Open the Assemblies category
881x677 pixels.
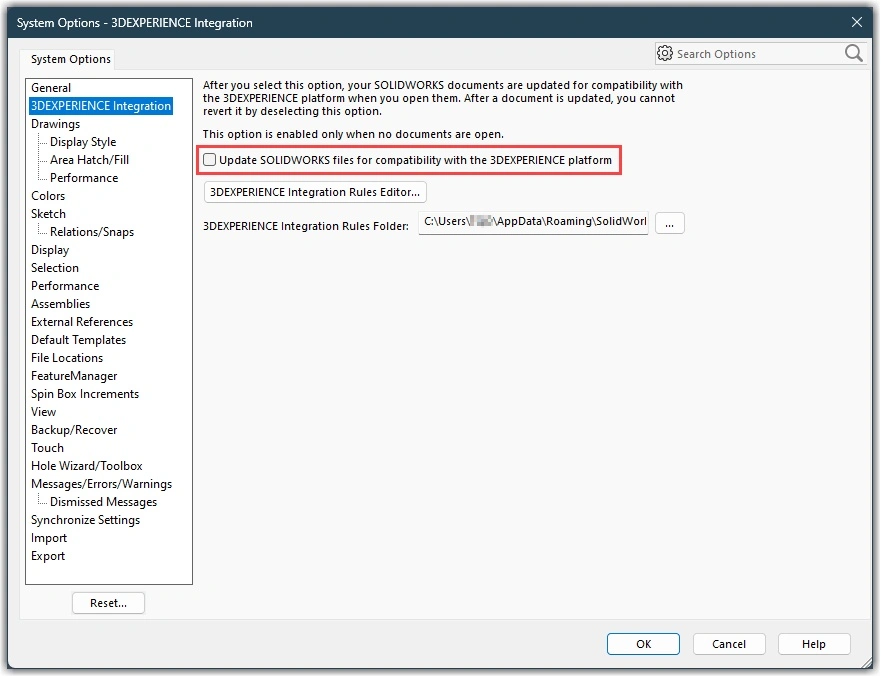click(61, 304)
